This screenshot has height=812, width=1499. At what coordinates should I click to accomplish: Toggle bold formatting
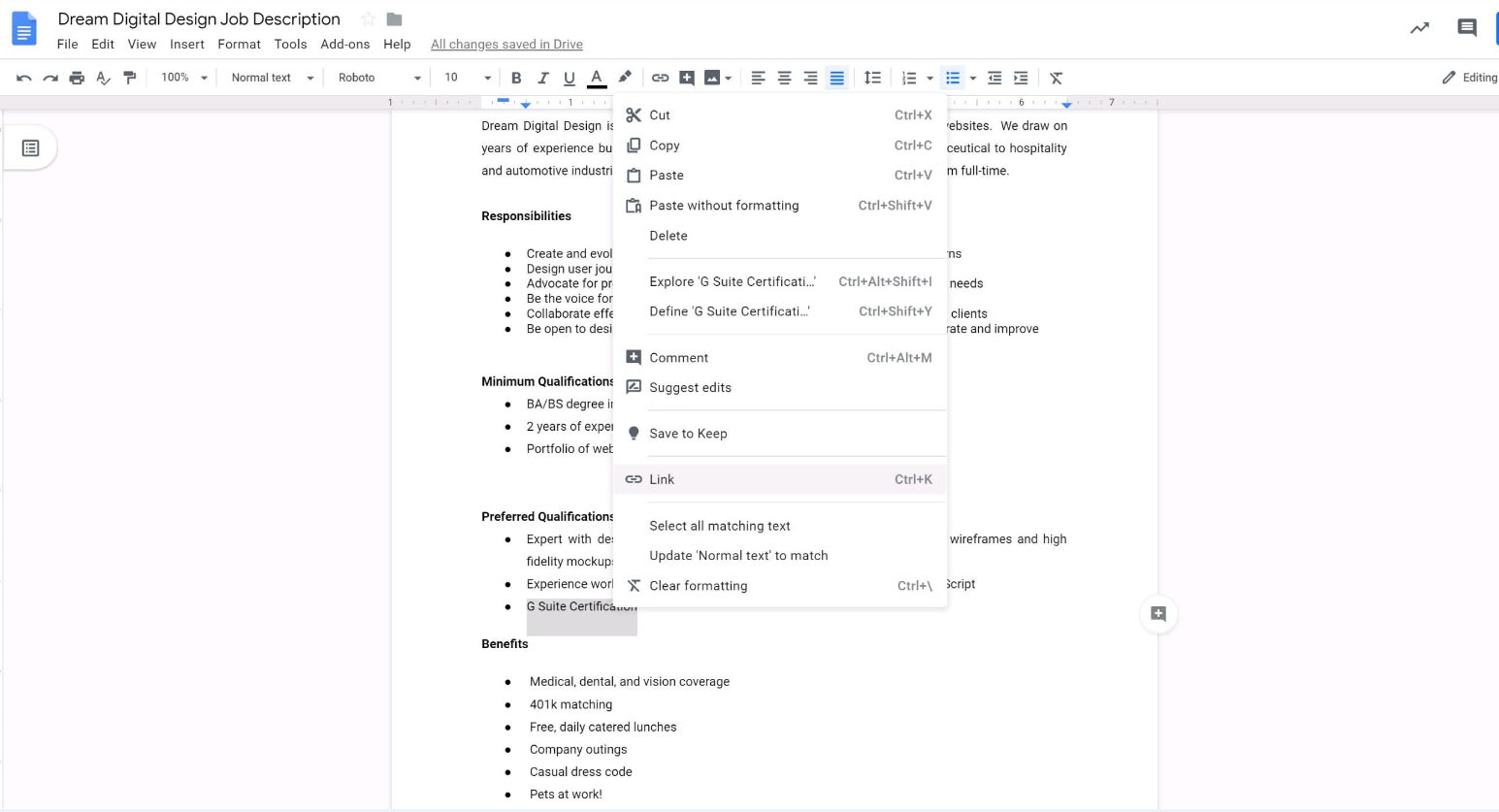click(x=516, y=78)
